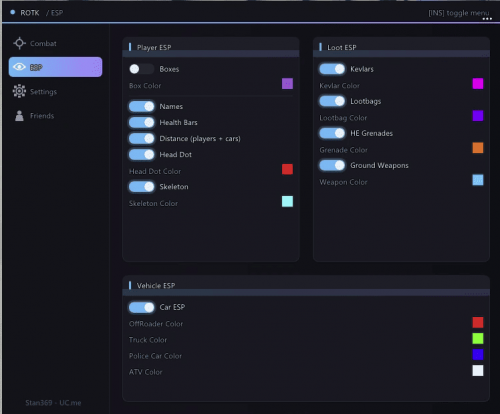Open the Box Color purple swatch
The width and height of the screenshot is (500, 414).
point(287,84)
